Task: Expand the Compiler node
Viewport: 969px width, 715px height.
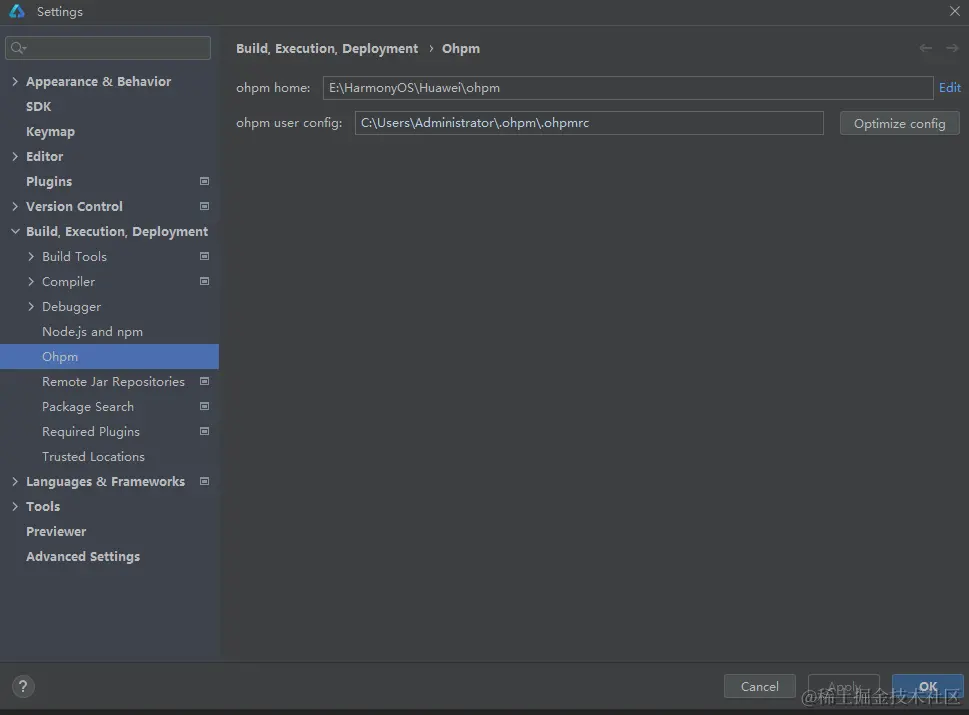Action: (x=31, y=281)
